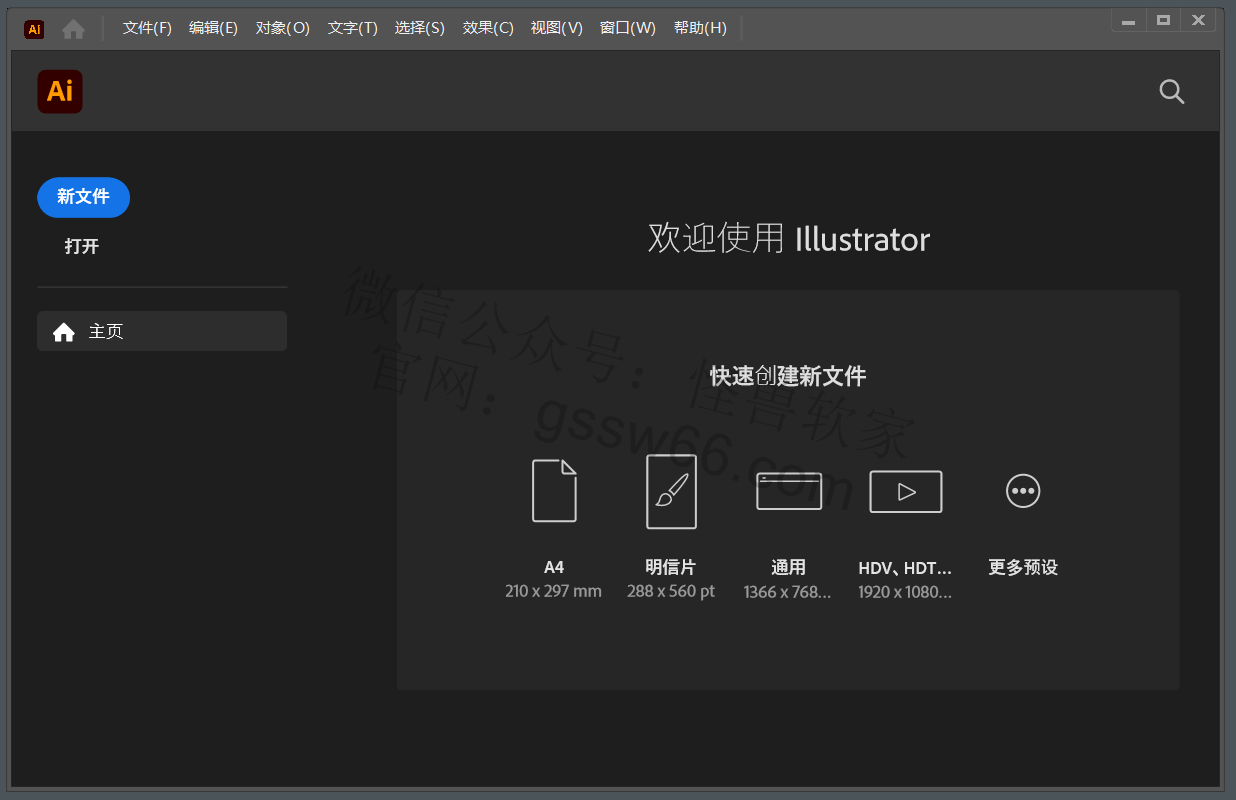Open the 效果(C) menu
The image size is (1236, 800).
tap(488, 28)
